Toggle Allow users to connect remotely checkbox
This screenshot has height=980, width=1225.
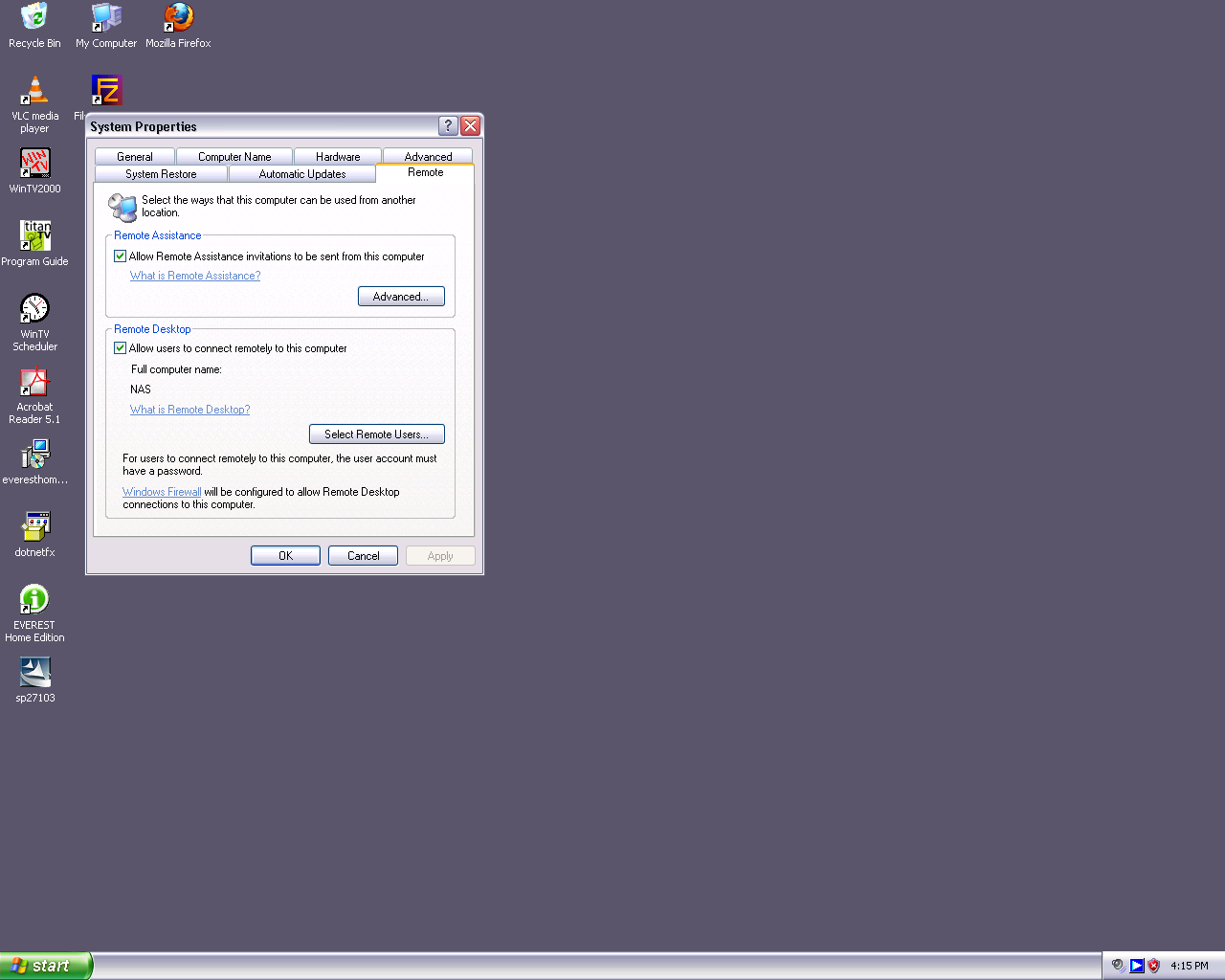[x=121, y=348]
